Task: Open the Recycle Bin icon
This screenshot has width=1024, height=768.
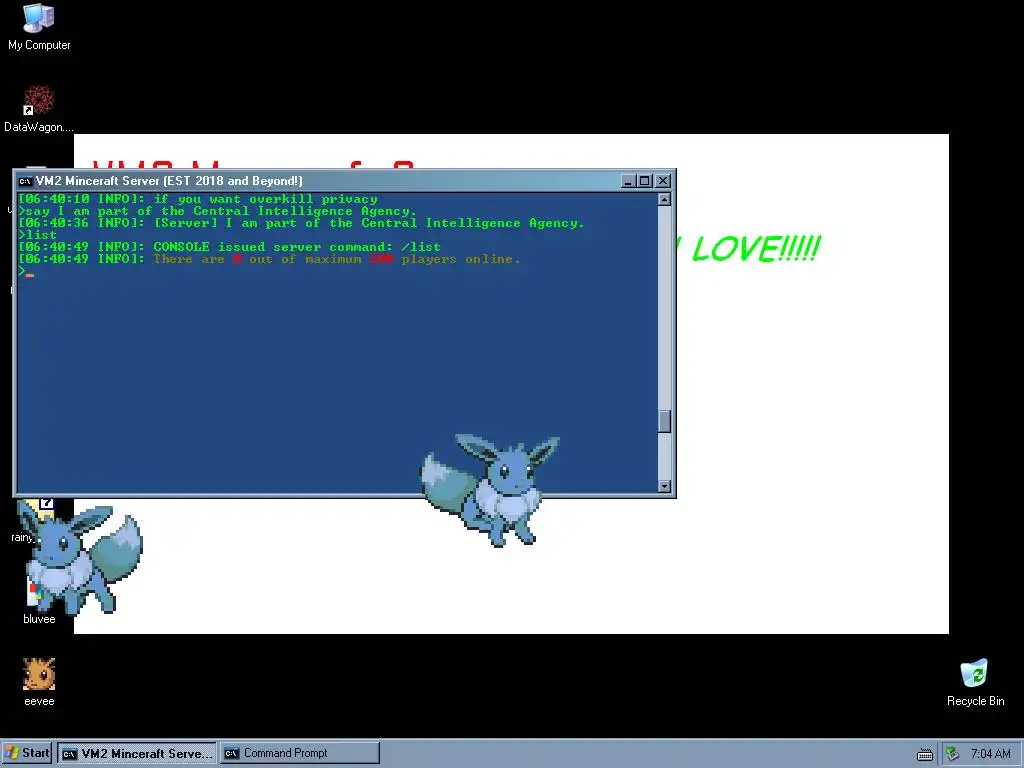Action: (x=975, y=682)
